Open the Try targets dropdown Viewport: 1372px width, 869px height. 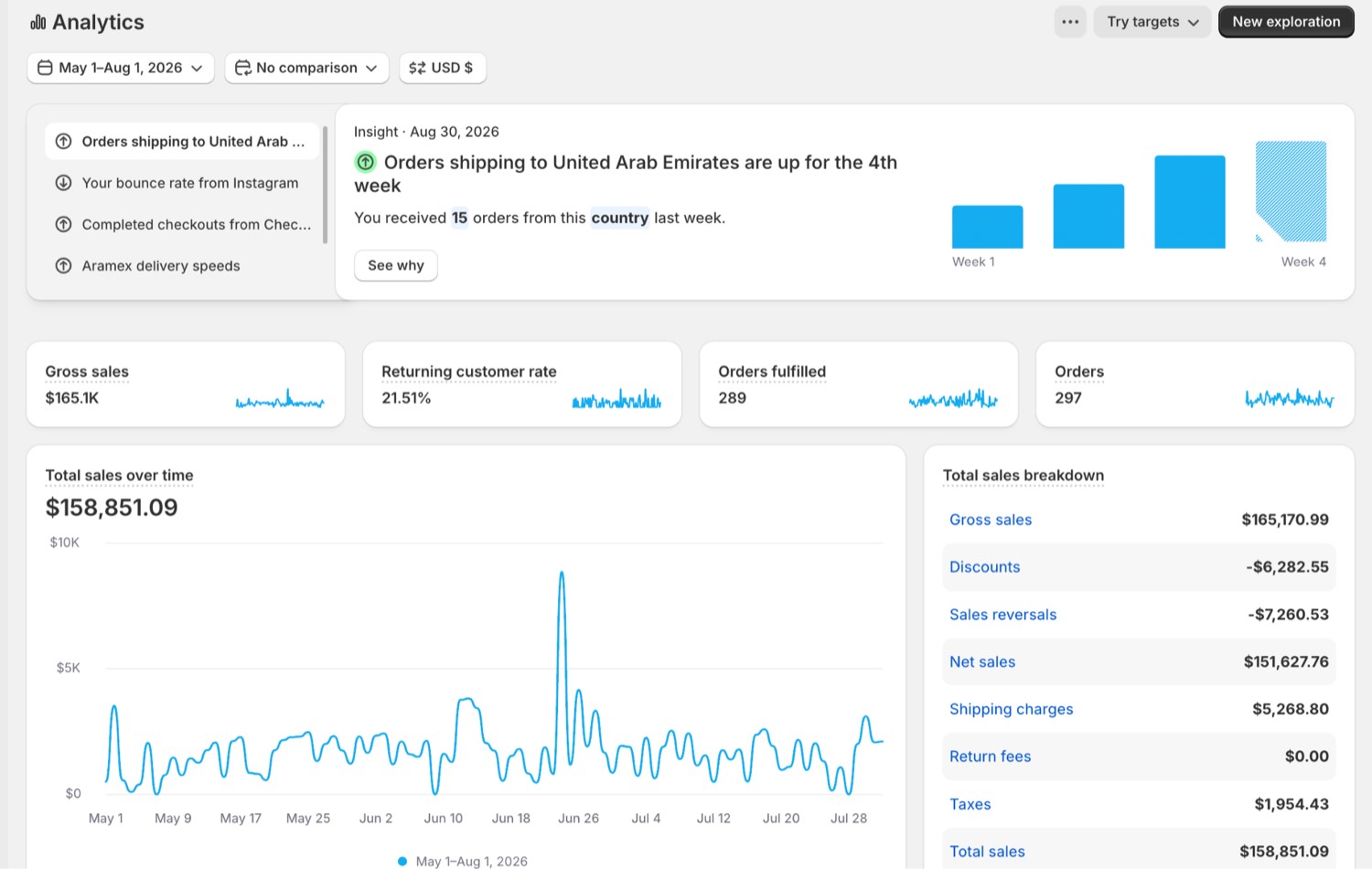[x=1152, y=22]
